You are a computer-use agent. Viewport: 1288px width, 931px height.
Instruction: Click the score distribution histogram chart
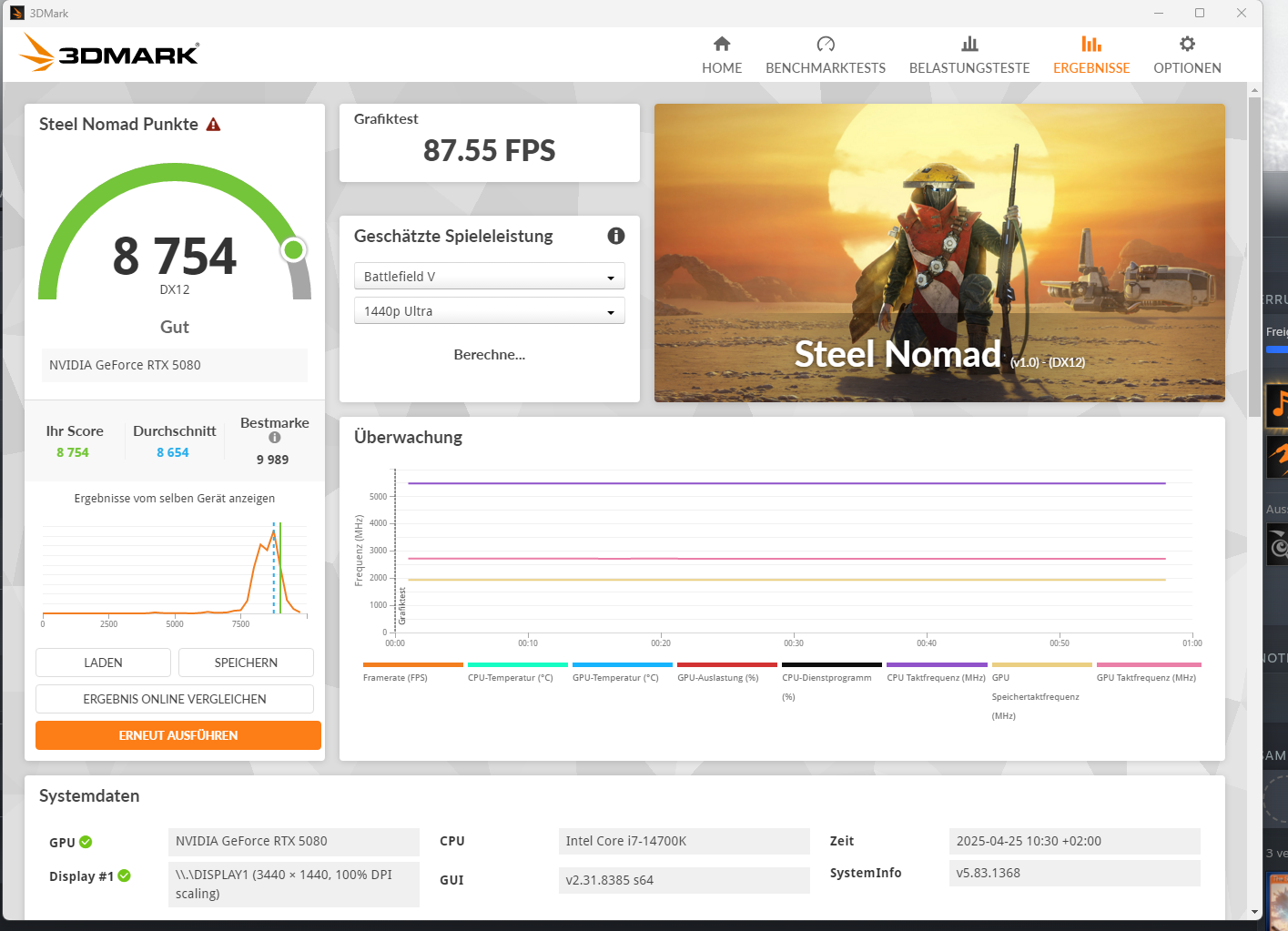[175, 572]
